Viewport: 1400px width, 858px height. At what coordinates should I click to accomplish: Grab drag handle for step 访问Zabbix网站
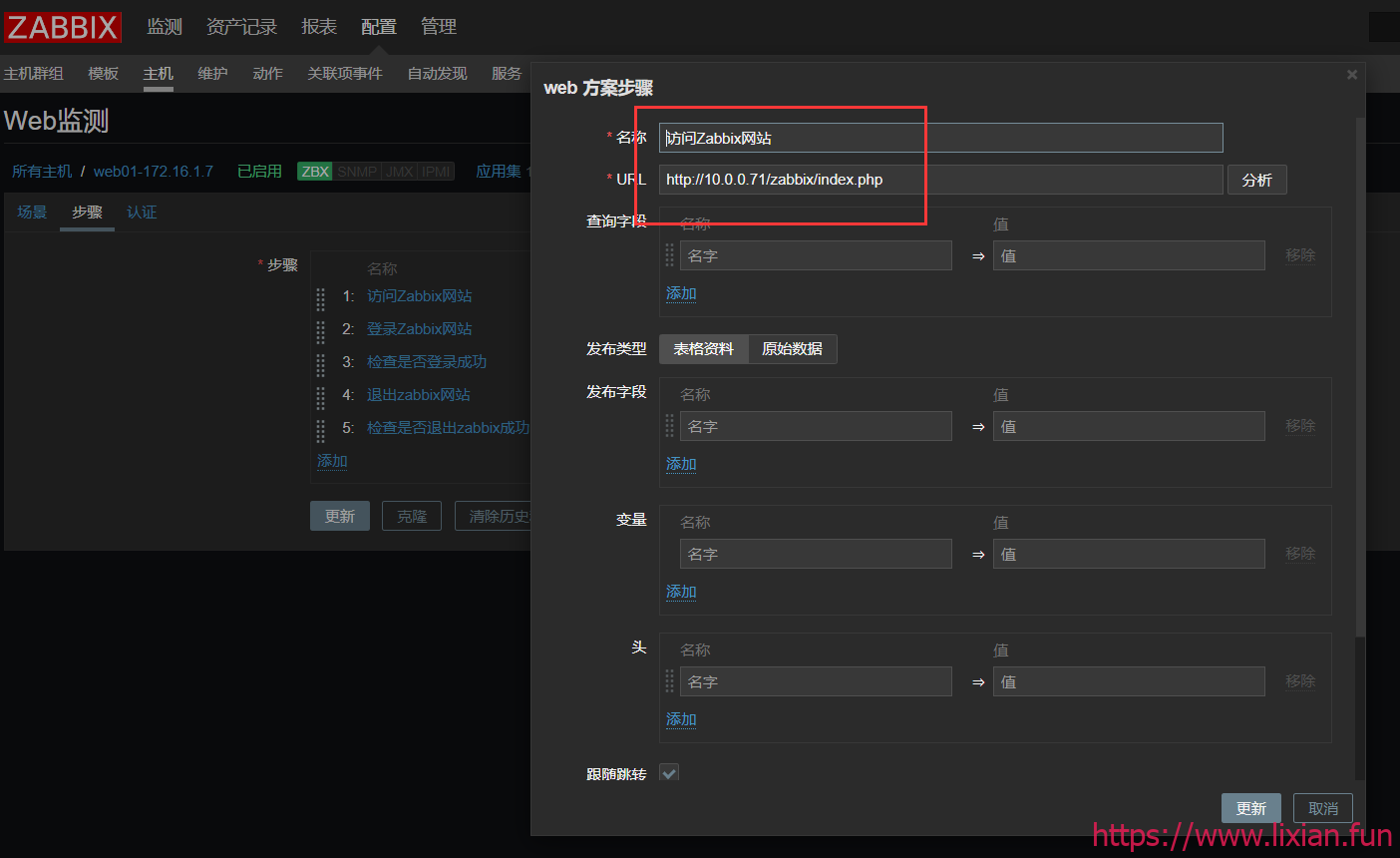point(320,298)
